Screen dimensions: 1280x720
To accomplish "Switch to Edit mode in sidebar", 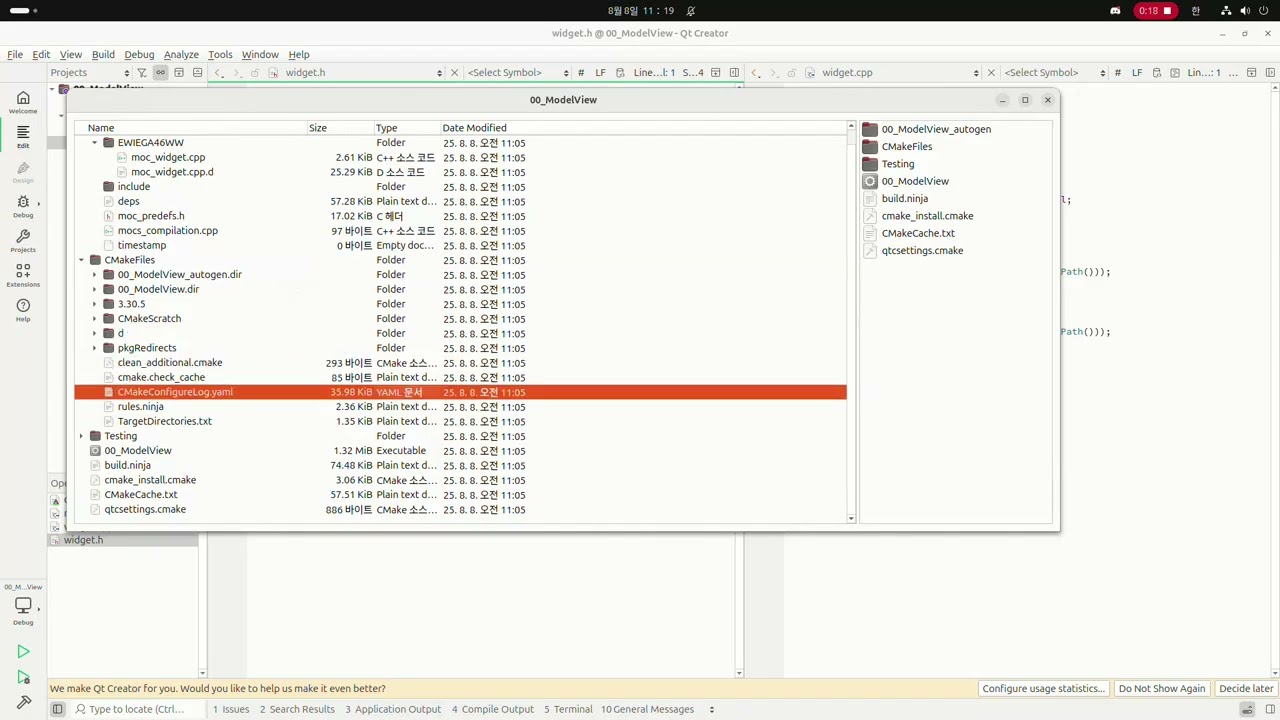I will tap(23, 136).
